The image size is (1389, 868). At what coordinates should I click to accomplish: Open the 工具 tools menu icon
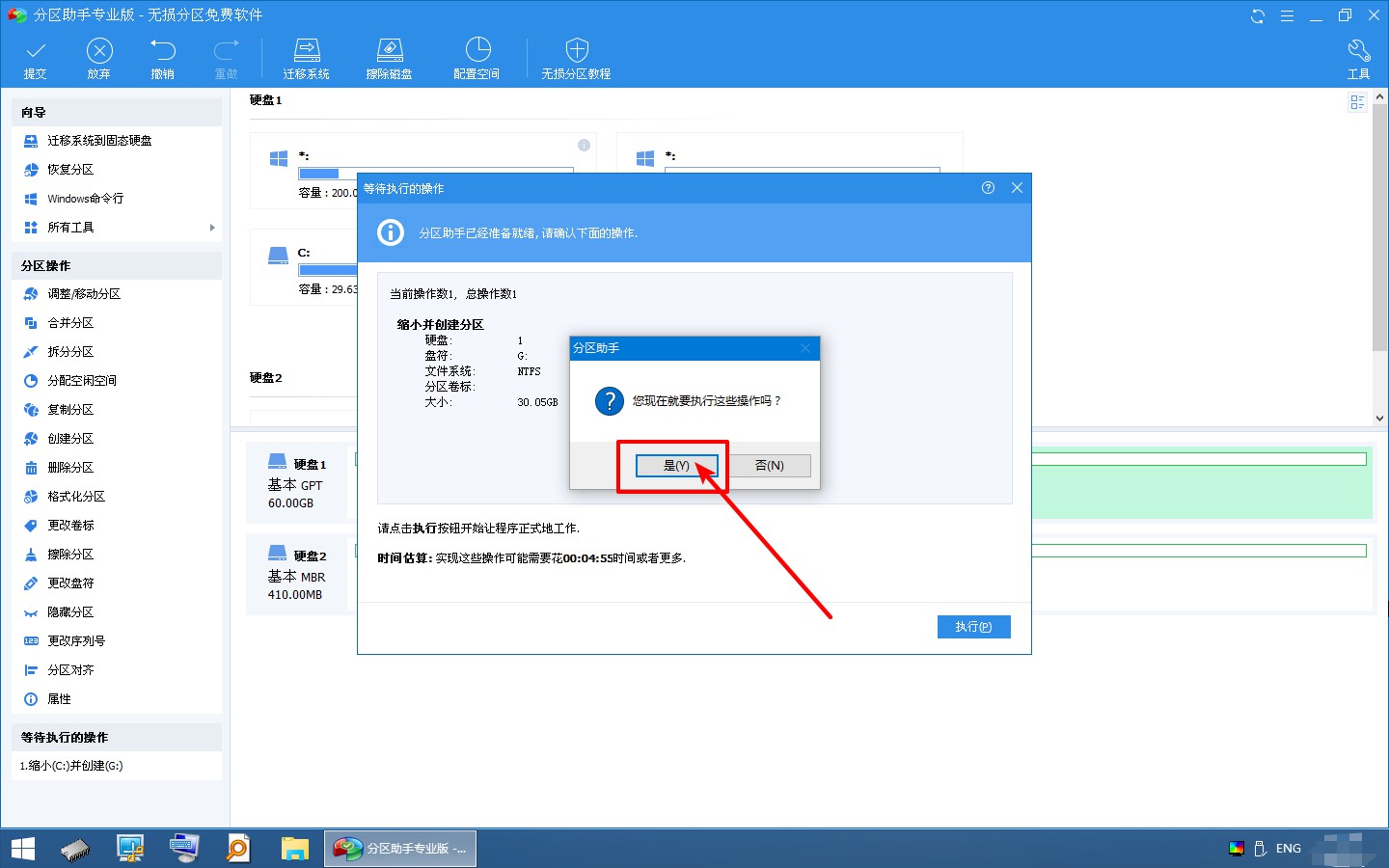point(1359,59)
